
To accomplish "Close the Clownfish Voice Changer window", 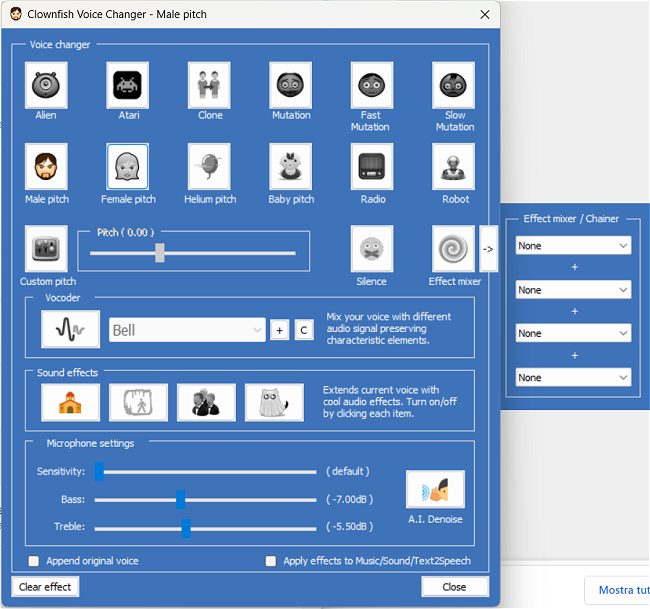I will pos(485,15).
